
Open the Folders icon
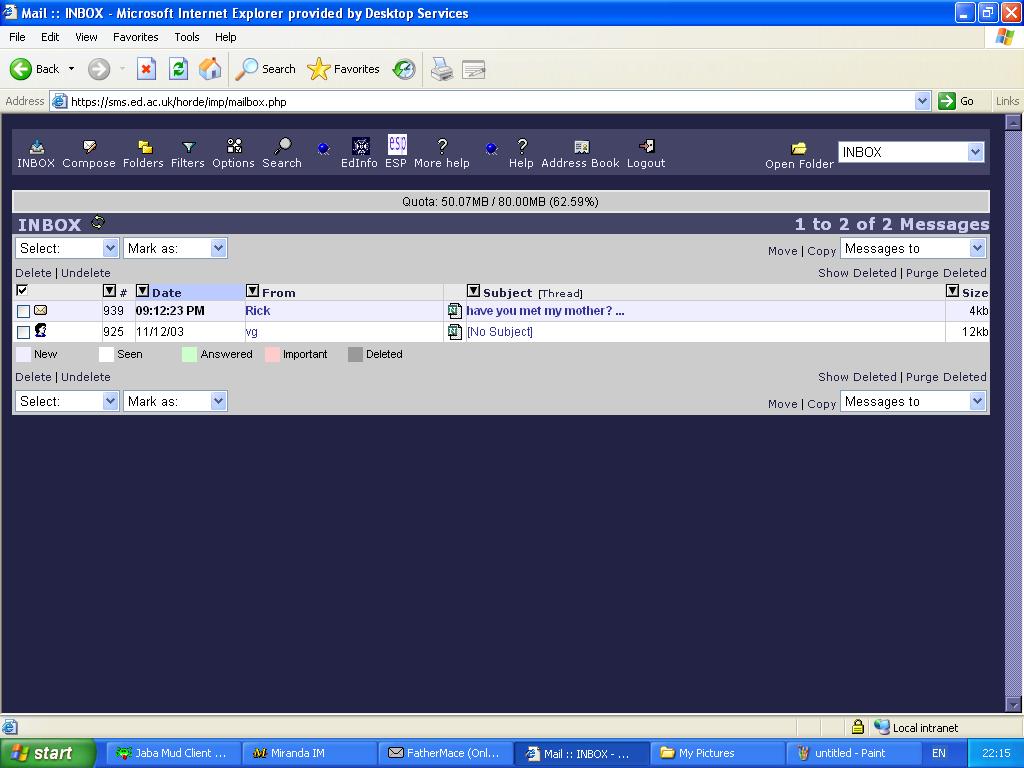[x=145, y=146]
